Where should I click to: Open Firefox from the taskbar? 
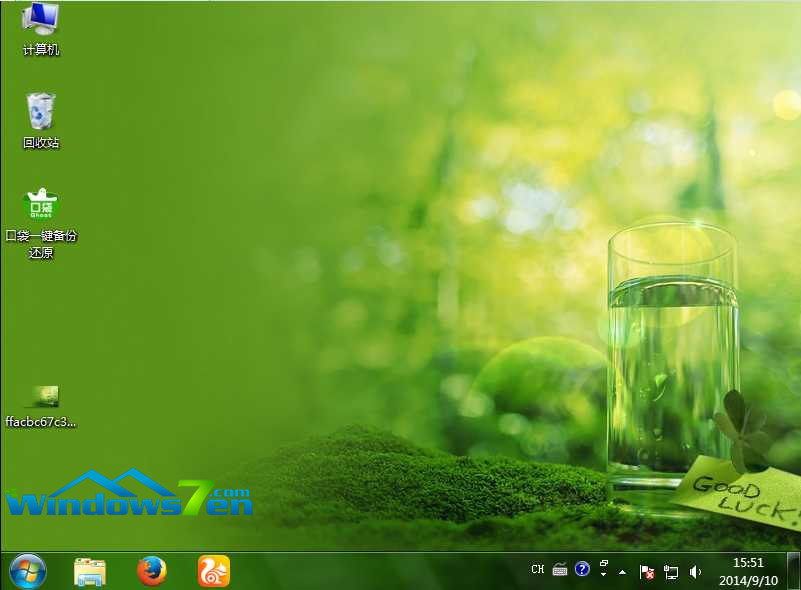152,571
